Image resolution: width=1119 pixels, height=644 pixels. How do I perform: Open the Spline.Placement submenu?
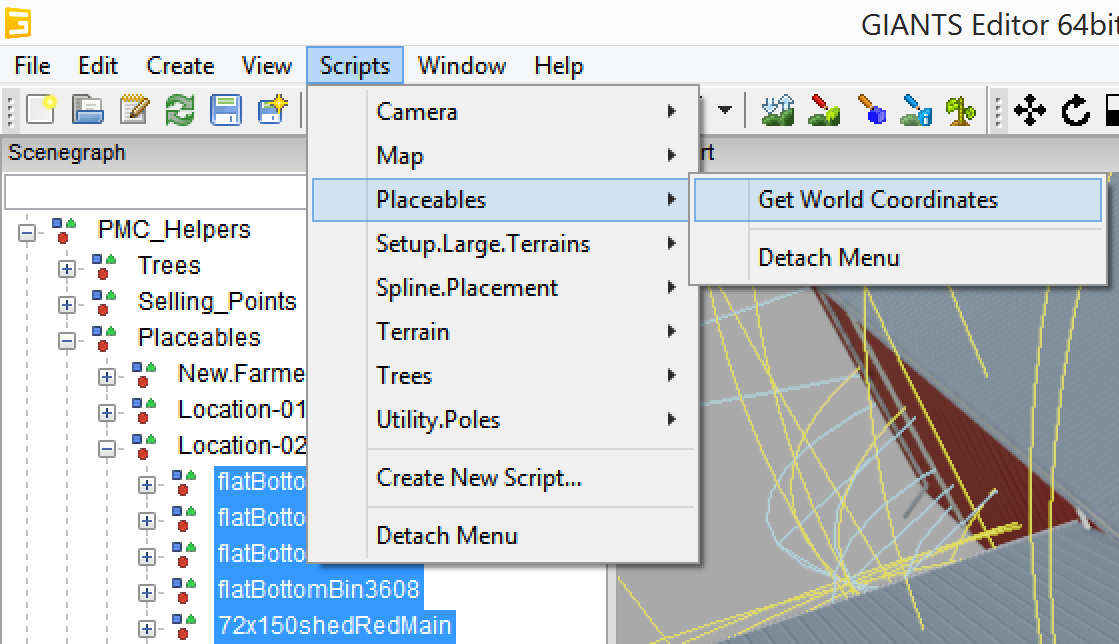504,288
